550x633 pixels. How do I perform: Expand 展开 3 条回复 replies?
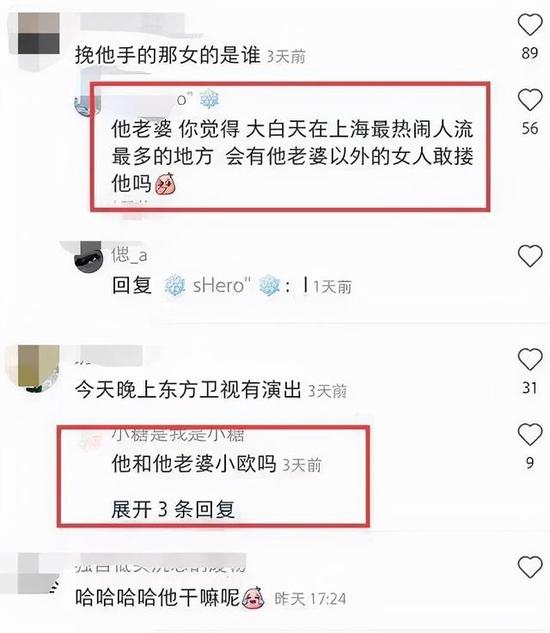(173, 509)
